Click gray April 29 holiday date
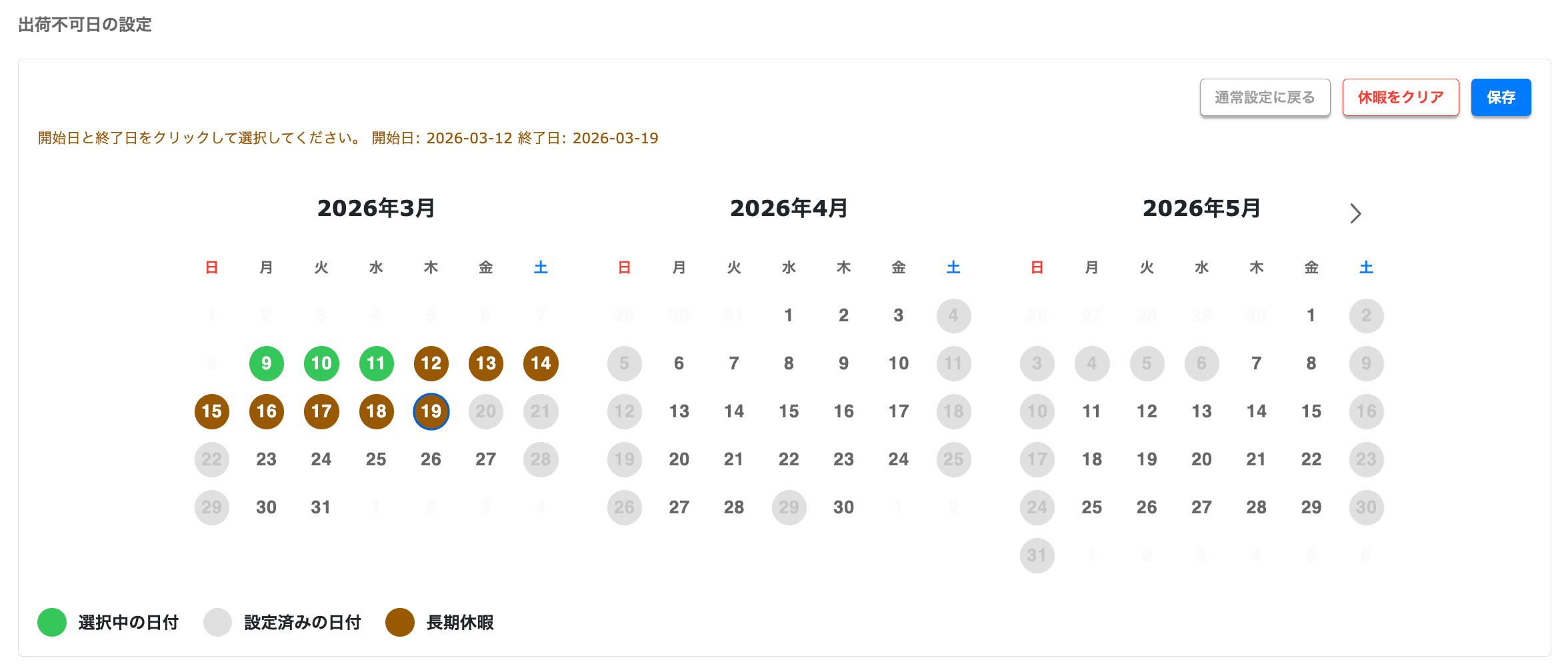 789,507
